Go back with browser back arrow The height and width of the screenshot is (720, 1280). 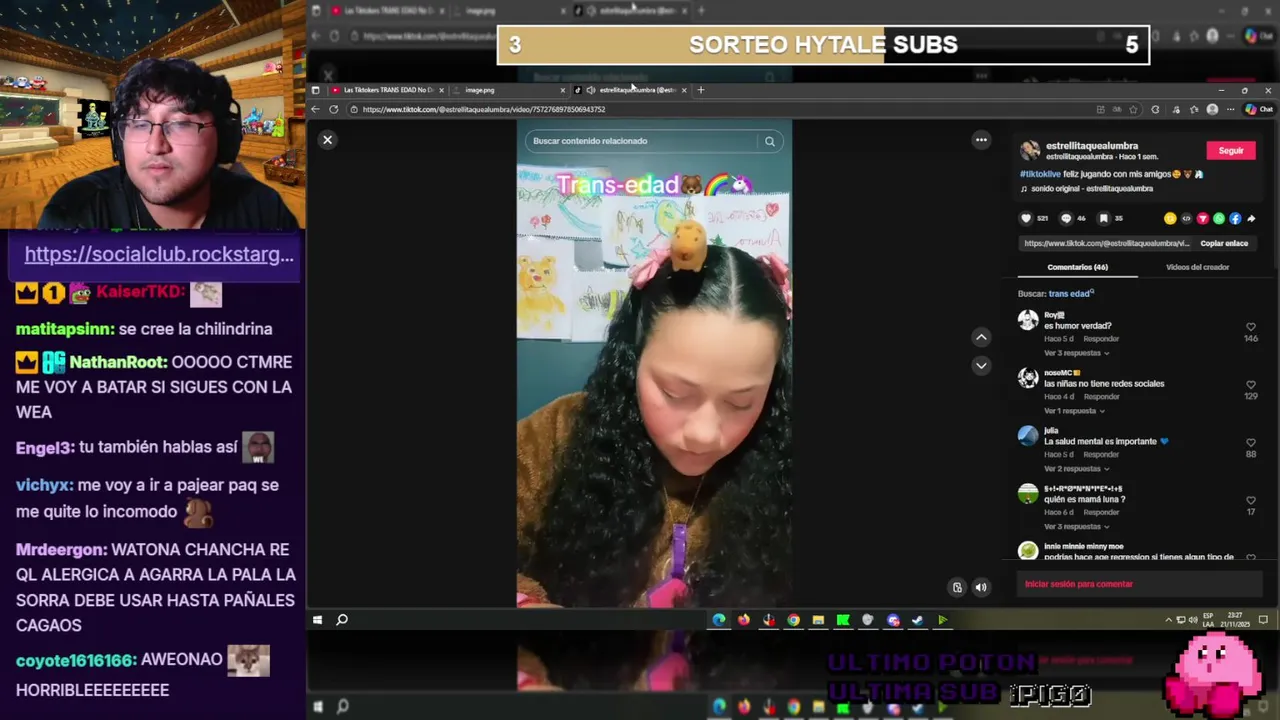tap(316, 109)
